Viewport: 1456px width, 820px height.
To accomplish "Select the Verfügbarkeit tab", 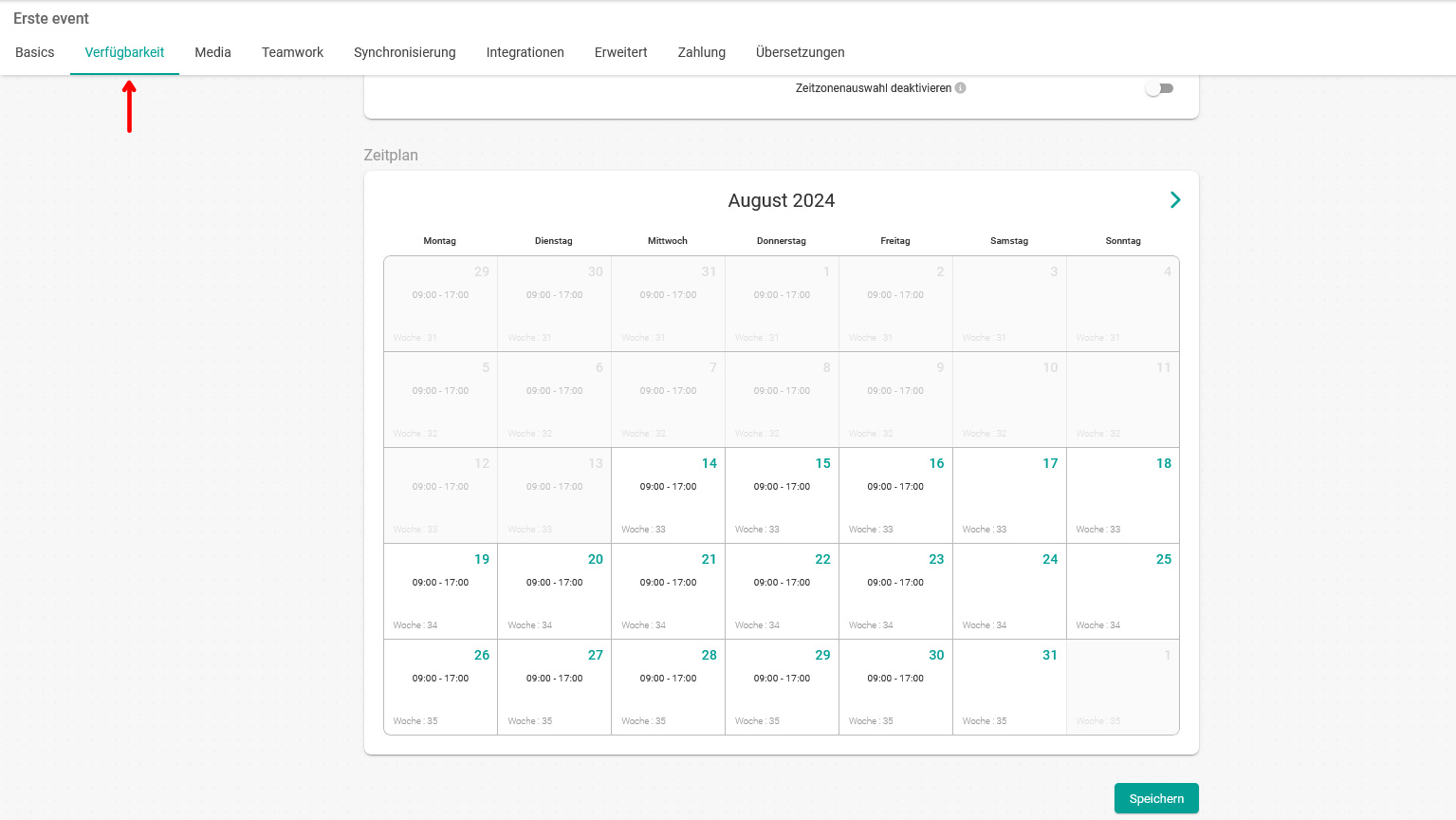I will click(x=124, y=52).
